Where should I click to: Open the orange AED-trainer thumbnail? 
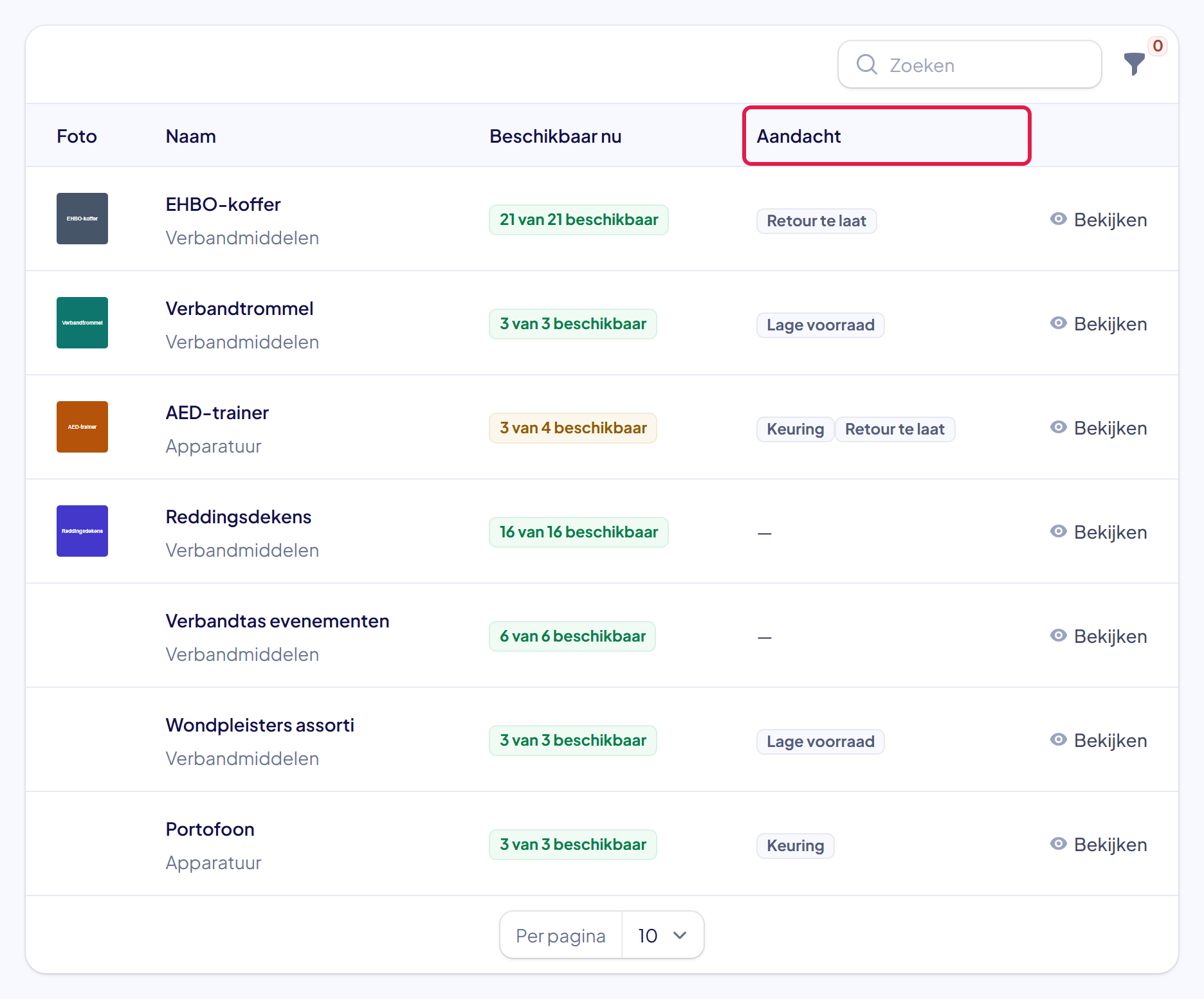(x=82, y=427)
